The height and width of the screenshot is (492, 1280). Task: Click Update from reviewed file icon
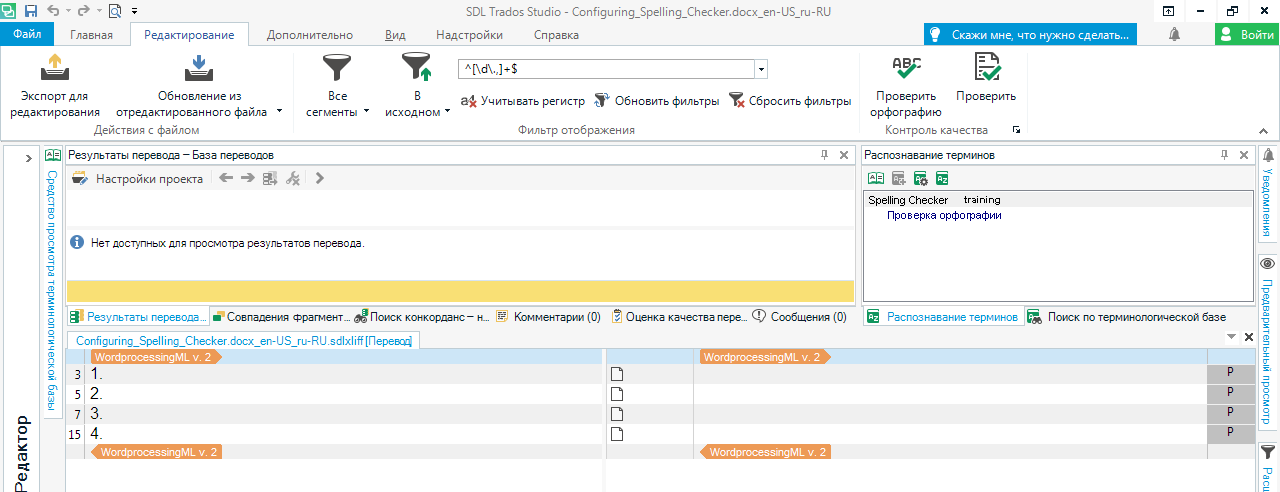point(196,69)
